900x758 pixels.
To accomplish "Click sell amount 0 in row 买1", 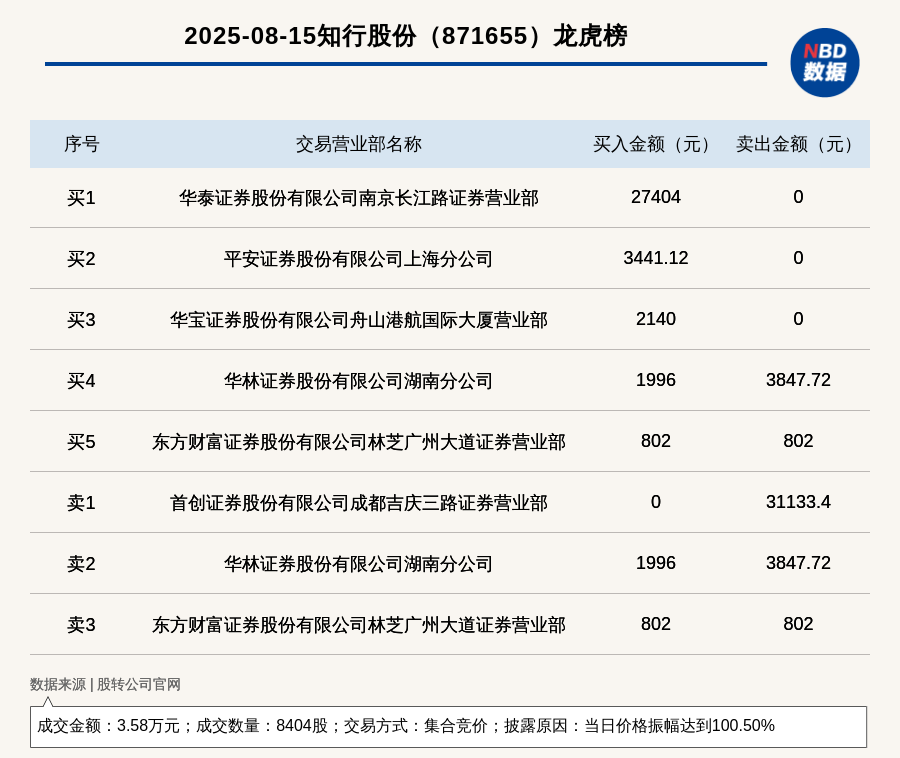I will point(798,197).
